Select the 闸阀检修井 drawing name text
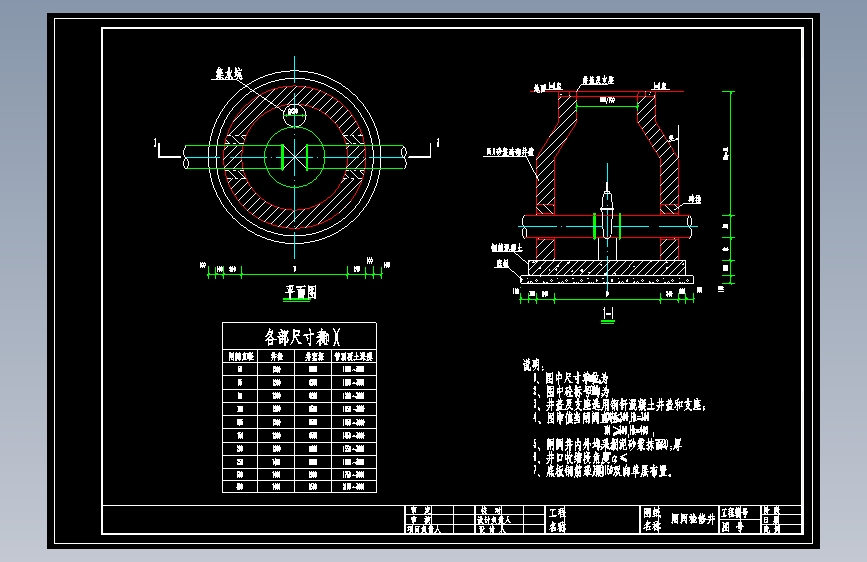This screenshot has height=562, width=867. coord(693,519)
